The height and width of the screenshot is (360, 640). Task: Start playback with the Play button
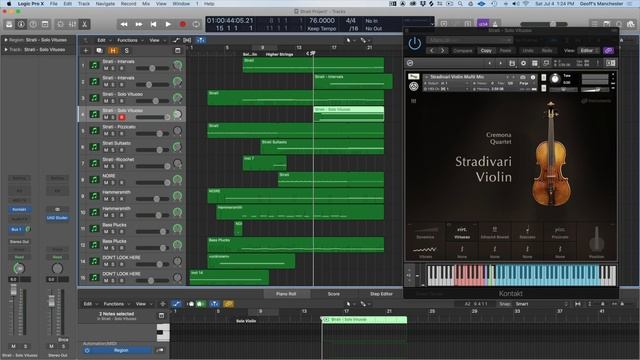pyautogui.click(x=168, y=24)
